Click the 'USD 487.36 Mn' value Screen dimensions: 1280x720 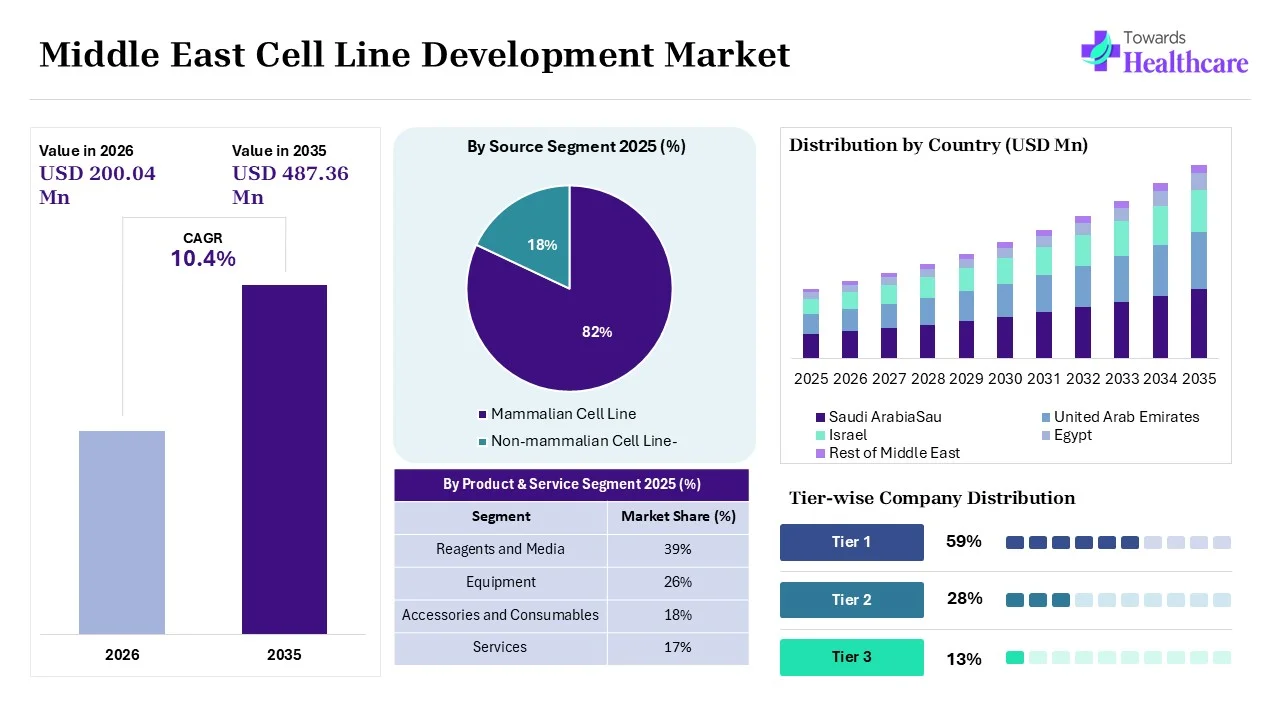pyautogui.click(x=290, y=185)
